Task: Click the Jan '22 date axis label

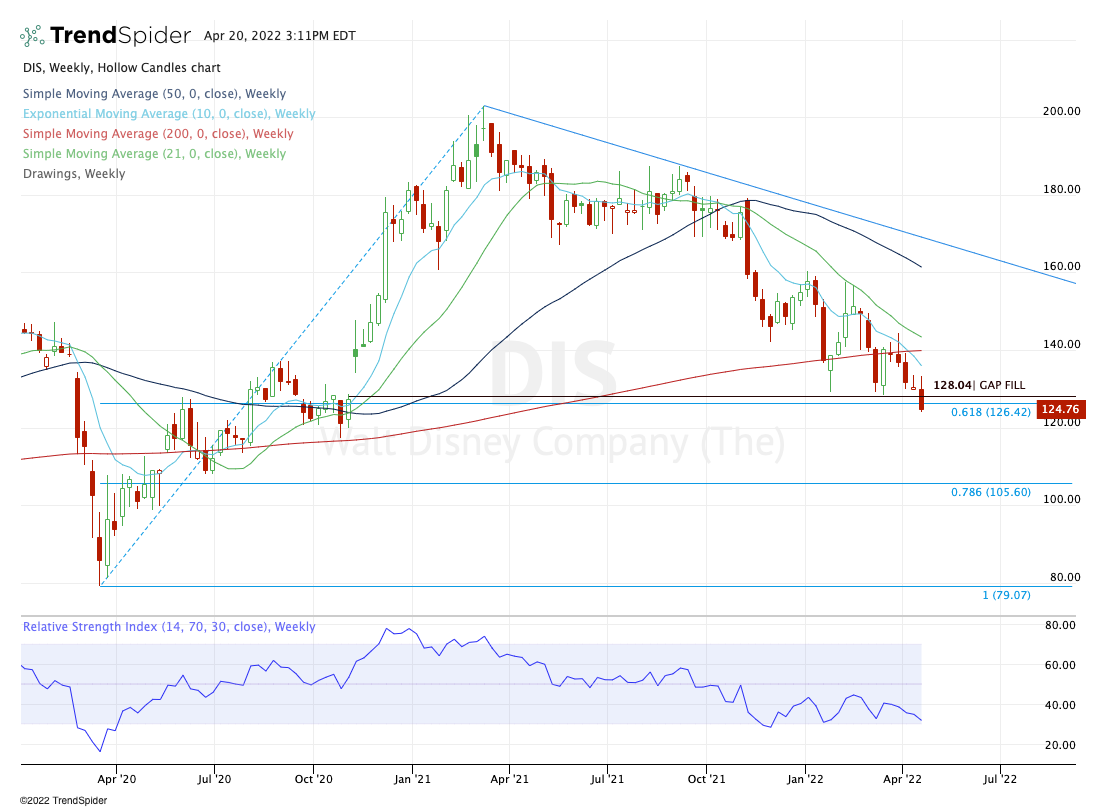Action: pyautogui.click(x=805, y=779)
